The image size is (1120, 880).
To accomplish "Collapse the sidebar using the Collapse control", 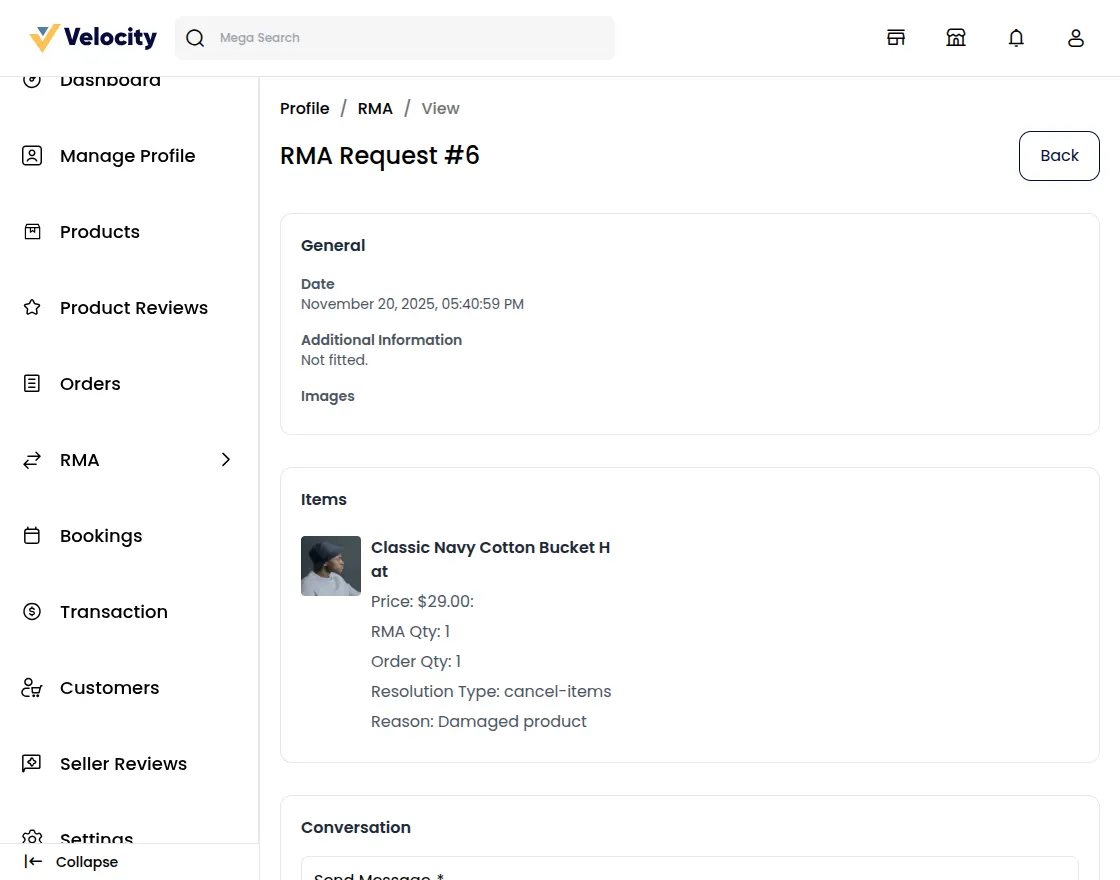I will point(70,861).
